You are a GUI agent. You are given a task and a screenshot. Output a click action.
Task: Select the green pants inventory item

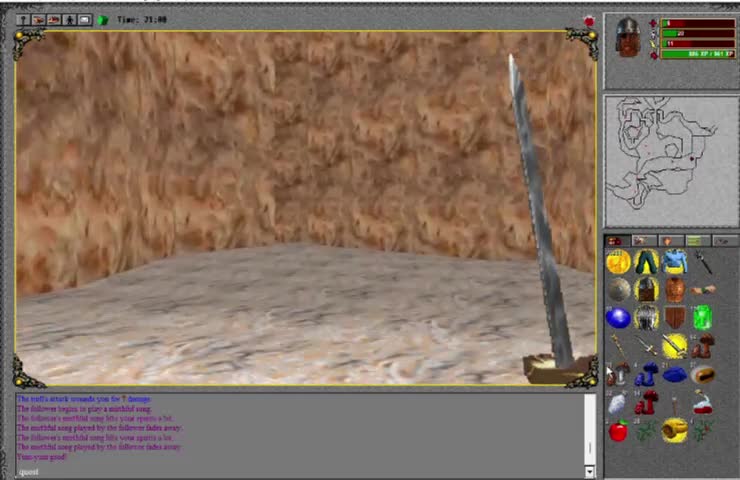pos(646,262)
